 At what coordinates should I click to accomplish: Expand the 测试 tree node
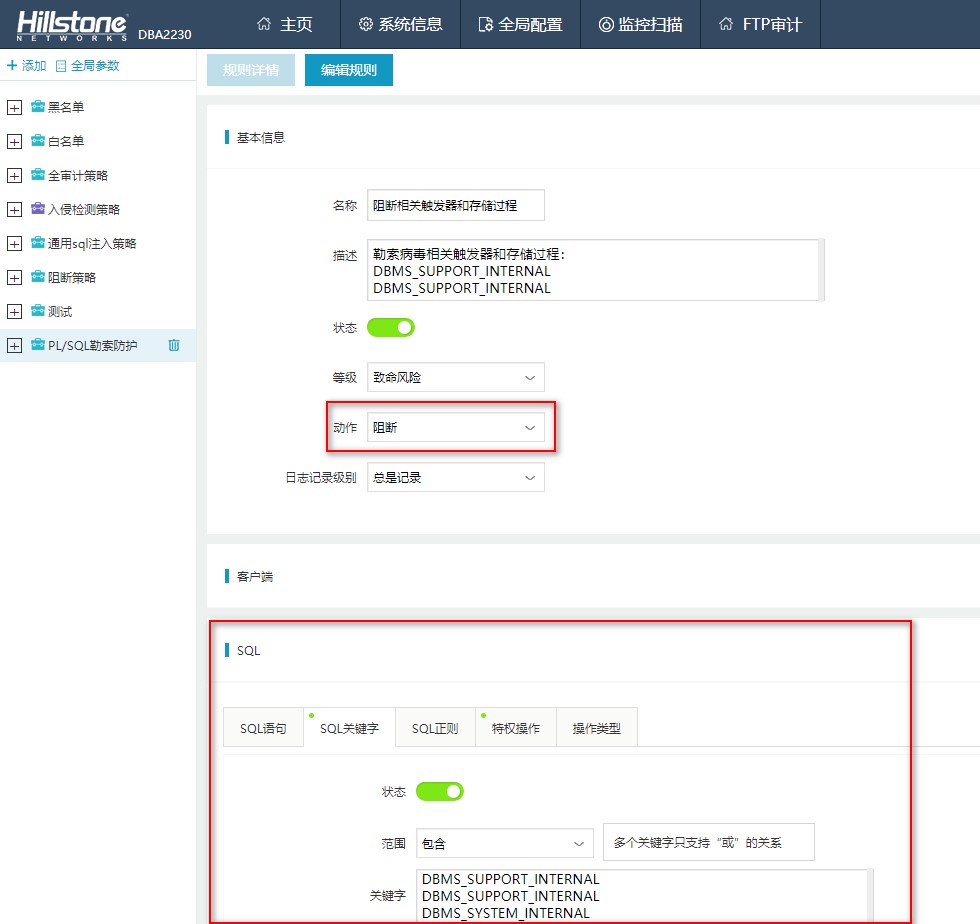coord(14,312)
